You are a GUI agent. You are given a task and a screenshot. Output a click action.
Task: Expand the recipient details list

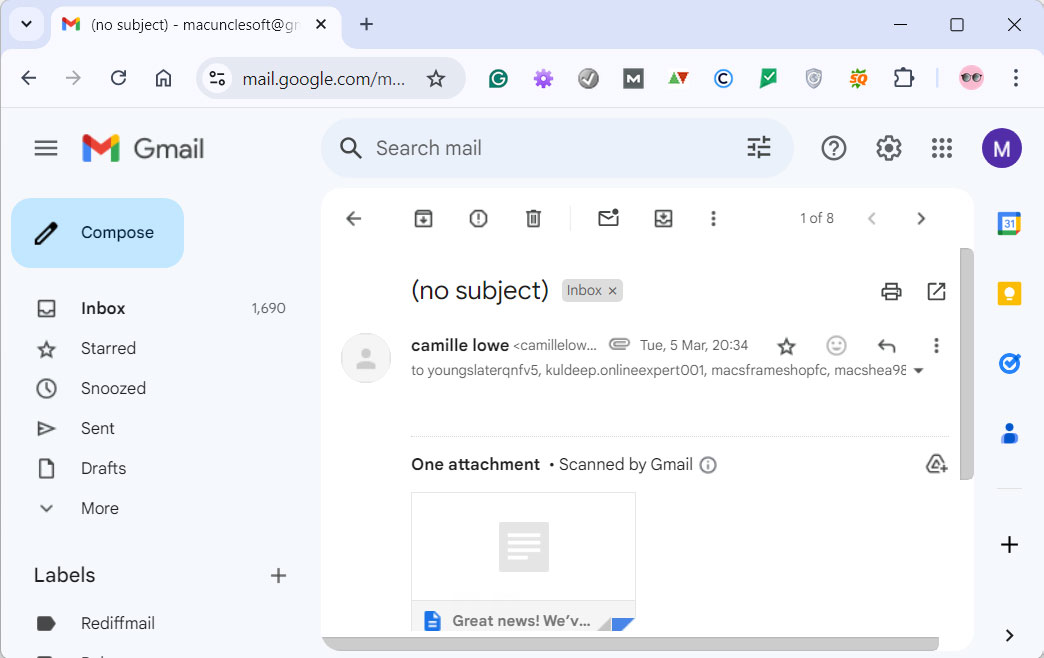pyautogui.click(x=918, y=369)
